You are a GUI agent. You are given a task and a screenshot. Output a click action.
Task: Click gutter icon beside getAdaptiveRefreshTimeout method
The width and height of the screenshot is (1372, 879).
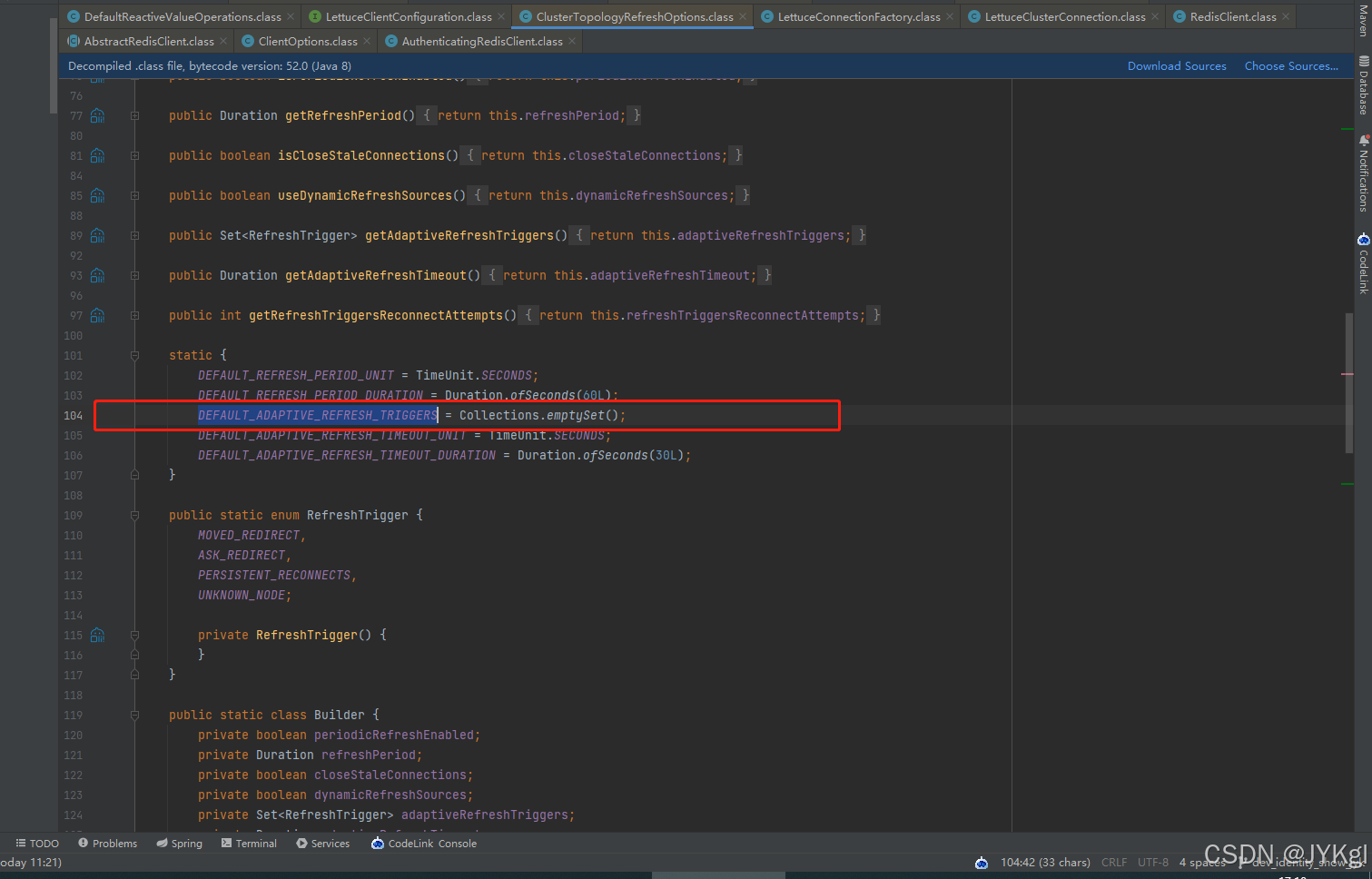click(97, 275)
